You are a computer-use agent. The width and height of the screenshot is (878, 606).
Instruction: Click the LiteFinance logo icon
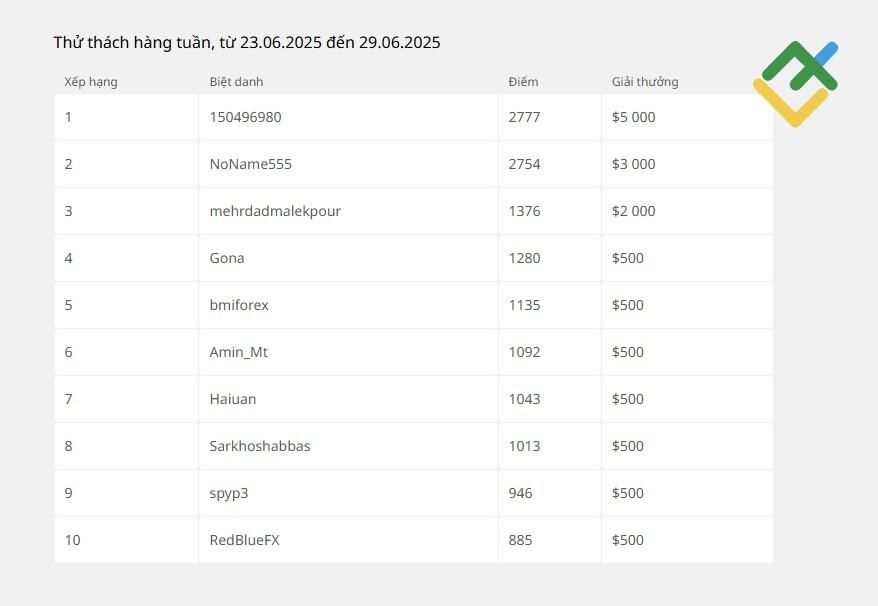[x=796, y=84]
